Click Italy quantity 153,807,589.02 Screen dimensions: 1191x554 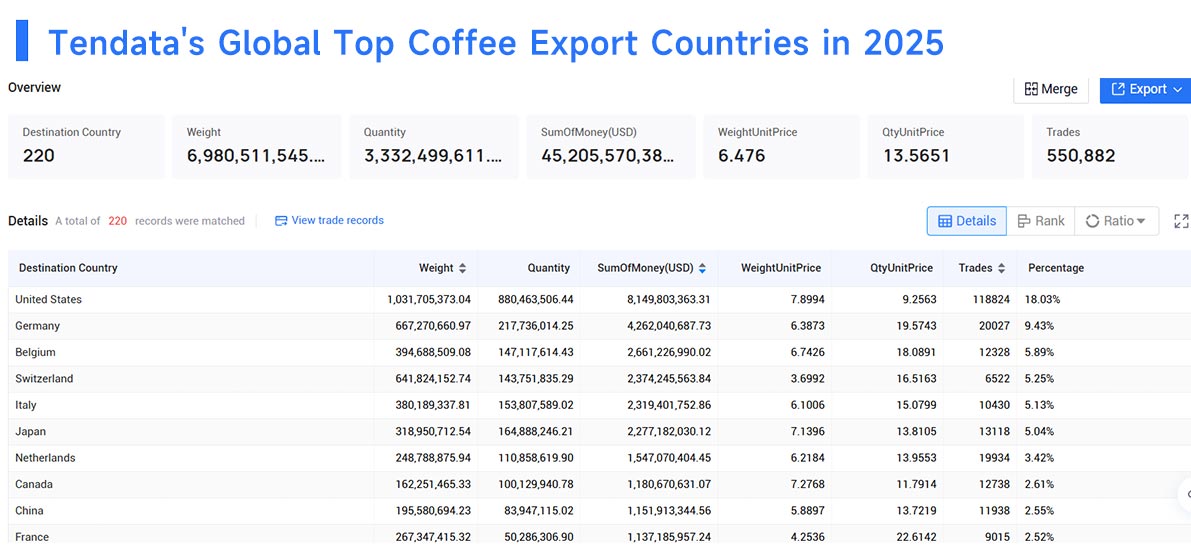coord(535,405)
